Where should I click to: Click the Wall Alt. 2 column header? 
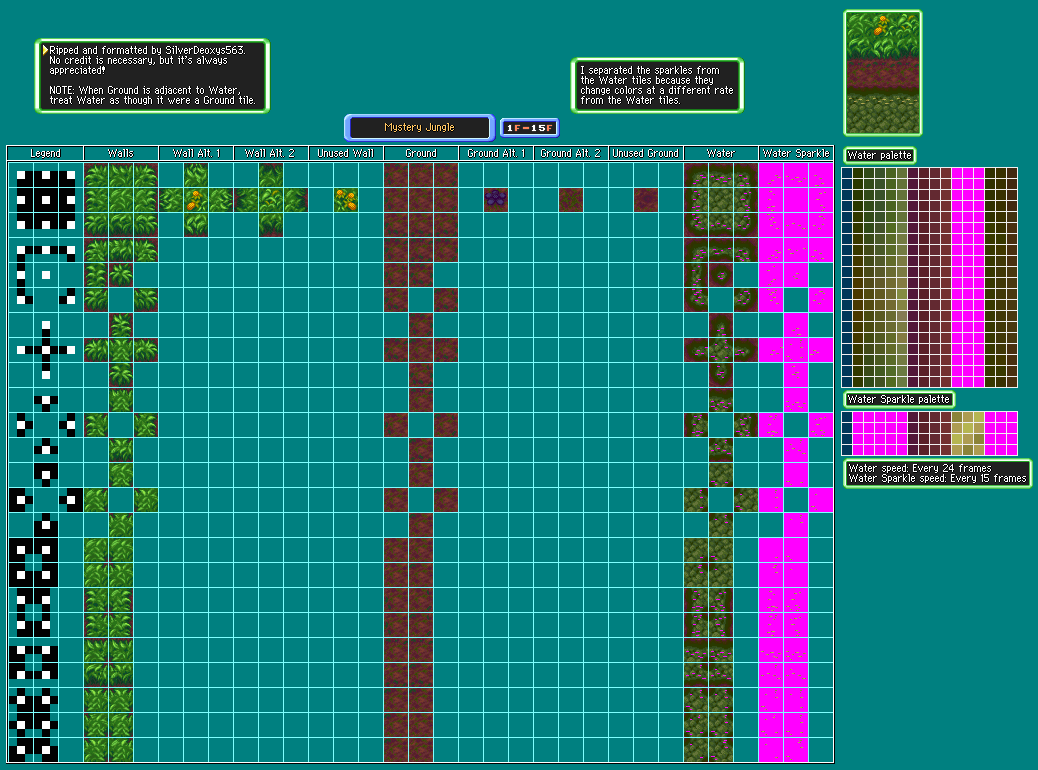pos(270,154)
